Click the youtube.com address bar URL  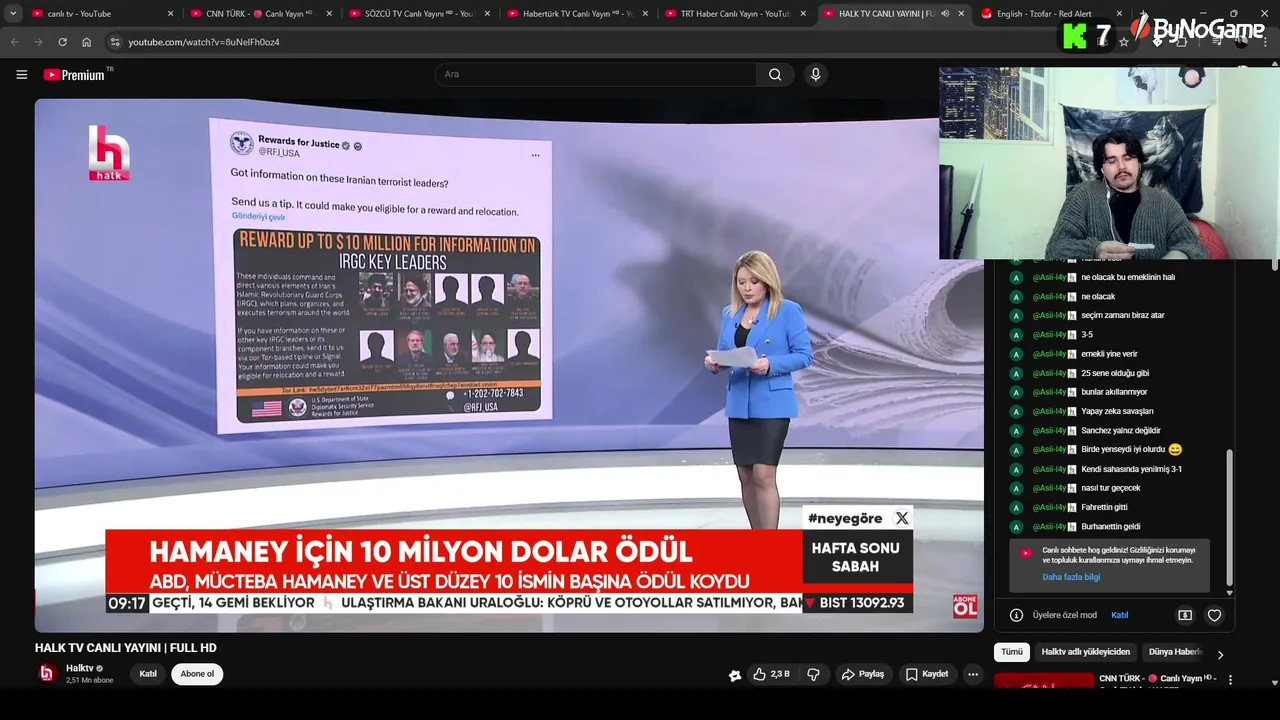(204, 42)
